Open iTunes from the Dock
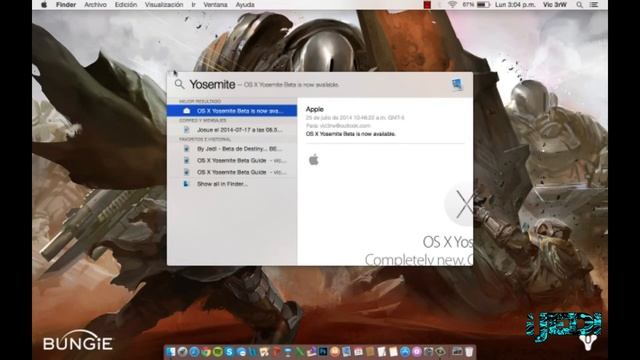Viewport: 640px width, 360px height. click(417, 351)
